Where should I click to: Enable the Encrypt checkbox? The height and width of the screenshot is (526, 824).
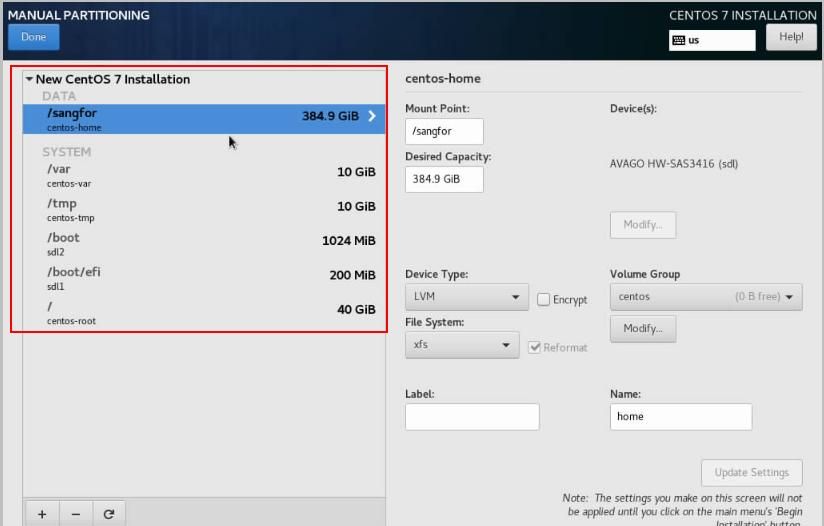(x=544, y=299)
